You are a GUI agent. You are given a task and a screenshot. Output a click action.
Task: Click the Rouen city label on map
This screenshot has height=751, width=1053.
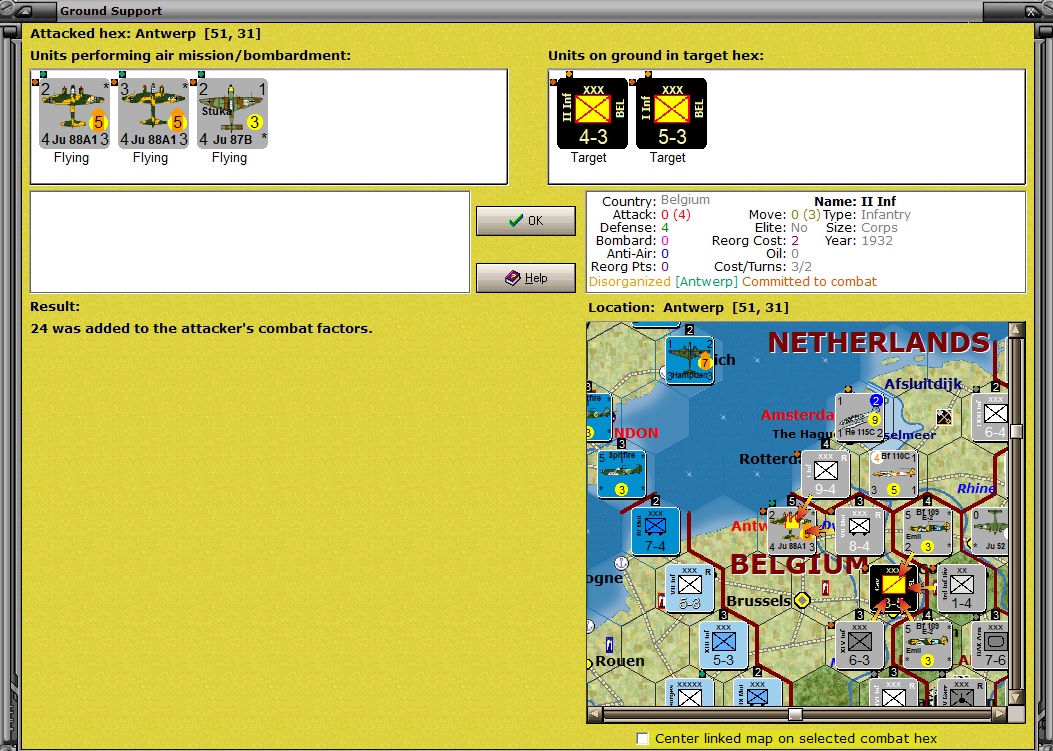(x=620, y=661)
